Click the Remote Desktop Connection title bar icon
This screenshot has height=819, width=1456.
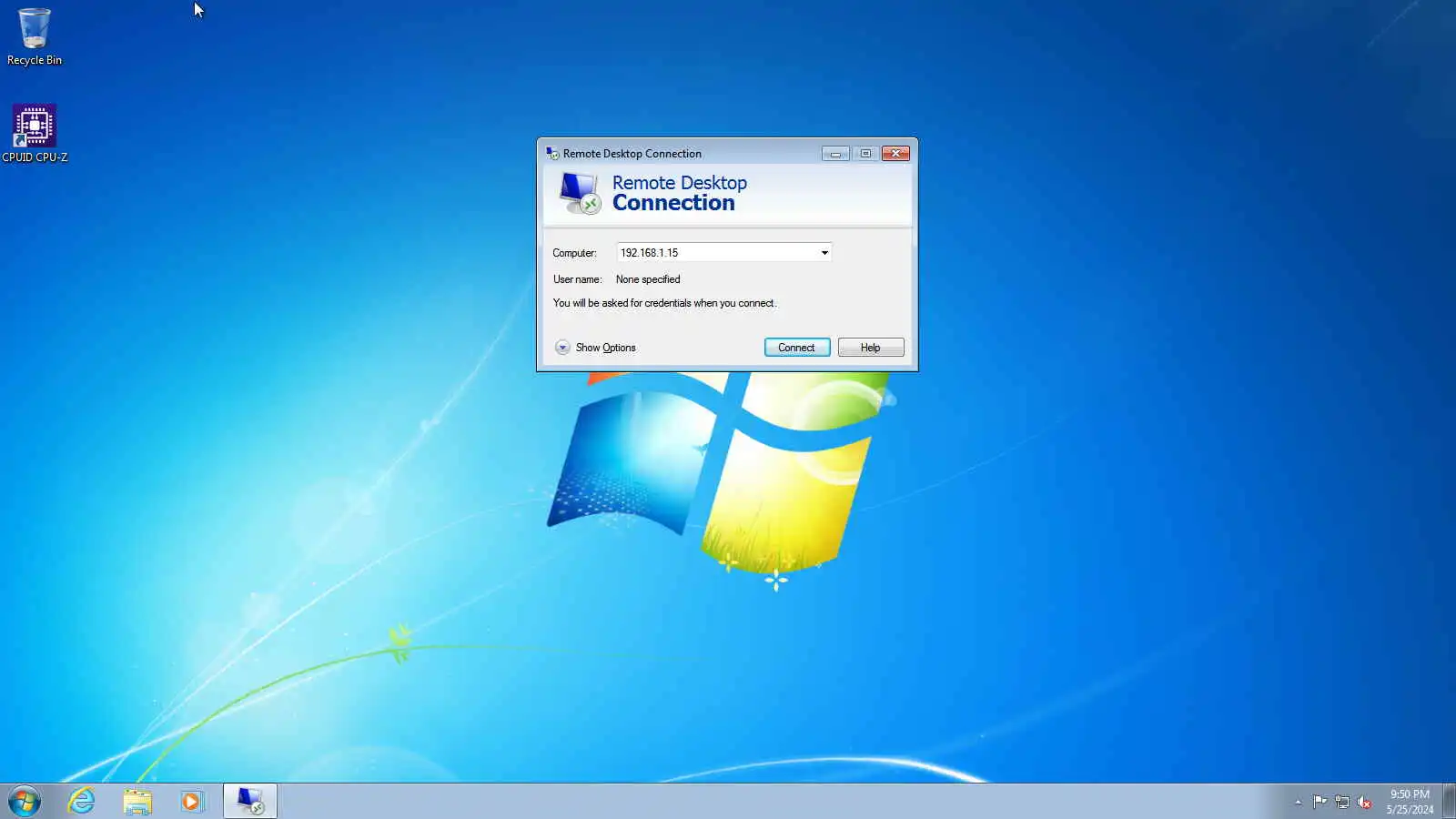point(552,153)
